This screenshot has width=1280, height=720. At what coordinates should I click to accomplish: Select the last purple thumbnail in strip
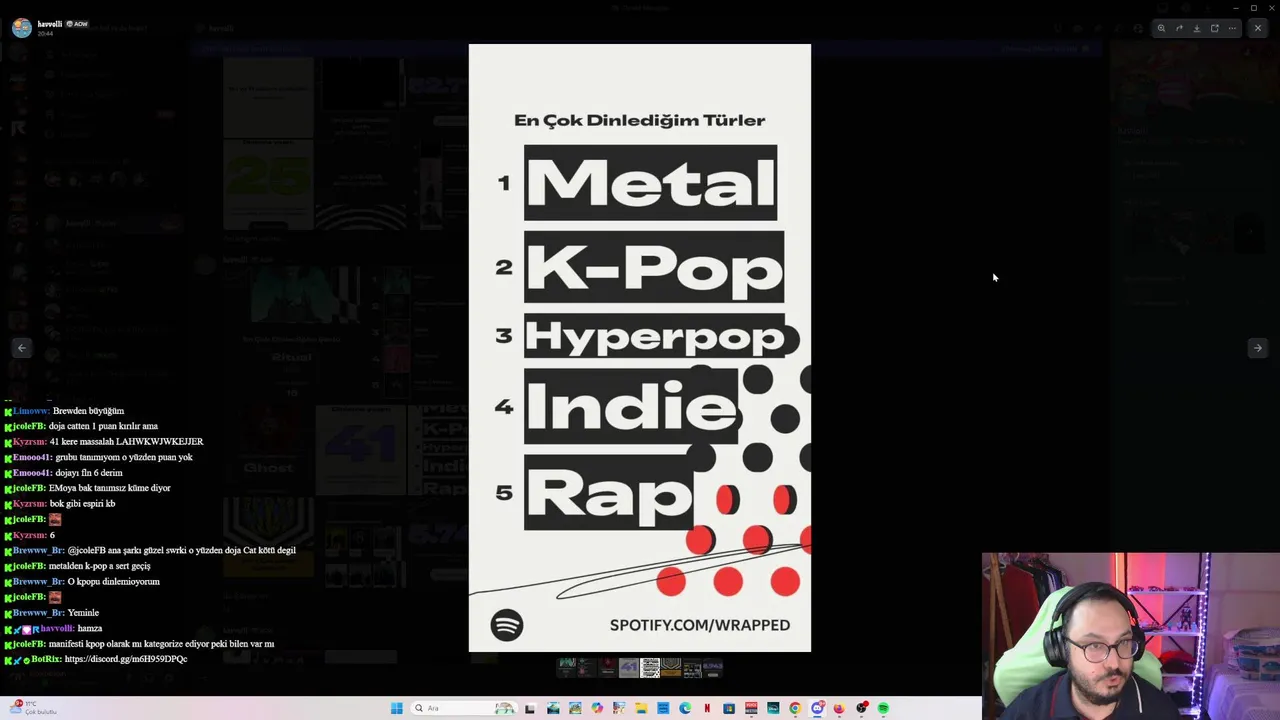point(713,668)
